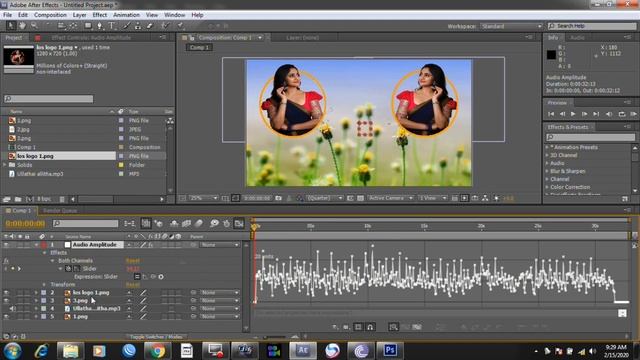Click Reset next to Transform
Screen dimensions: 640x360
(133, 284)
